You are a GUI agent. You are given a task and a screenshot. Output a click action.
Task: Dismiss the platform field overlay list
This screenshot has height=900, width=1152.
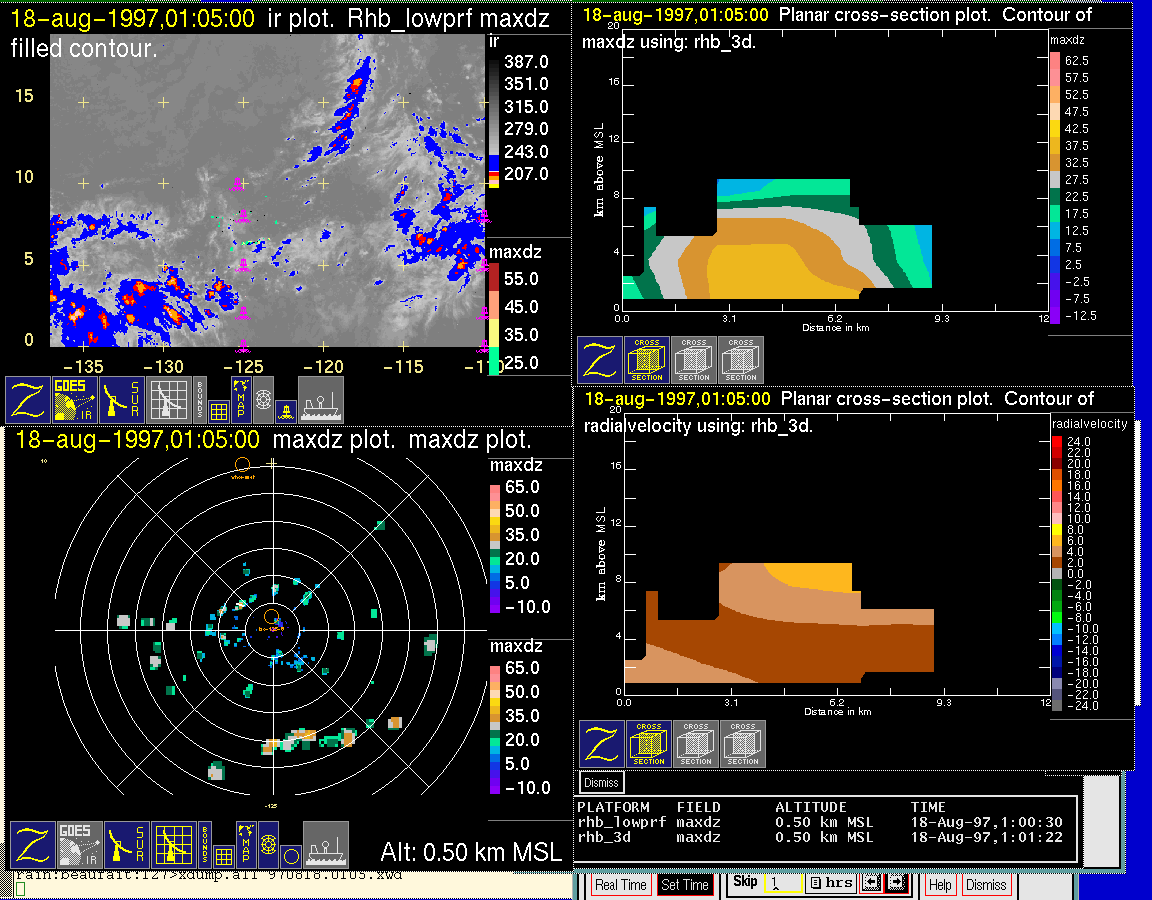coord(602,782)
